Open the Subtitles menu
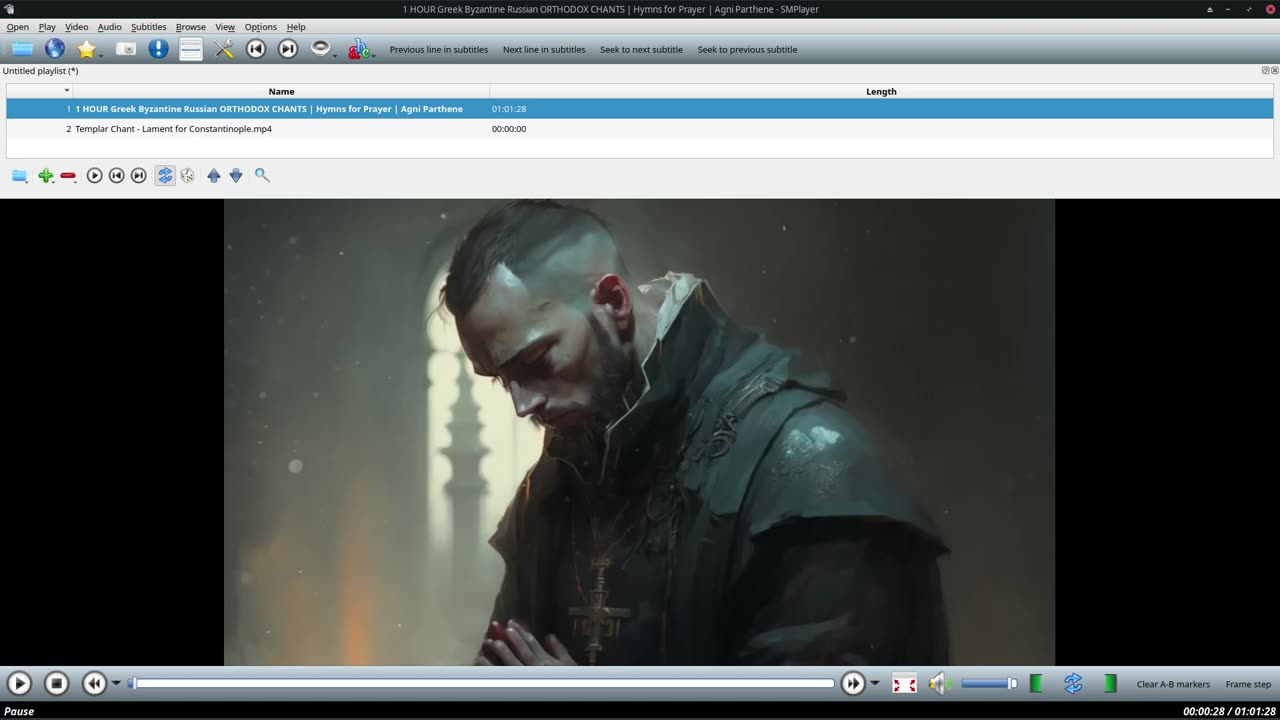Screen dimensions: 1280x720 tap(149, 27)
